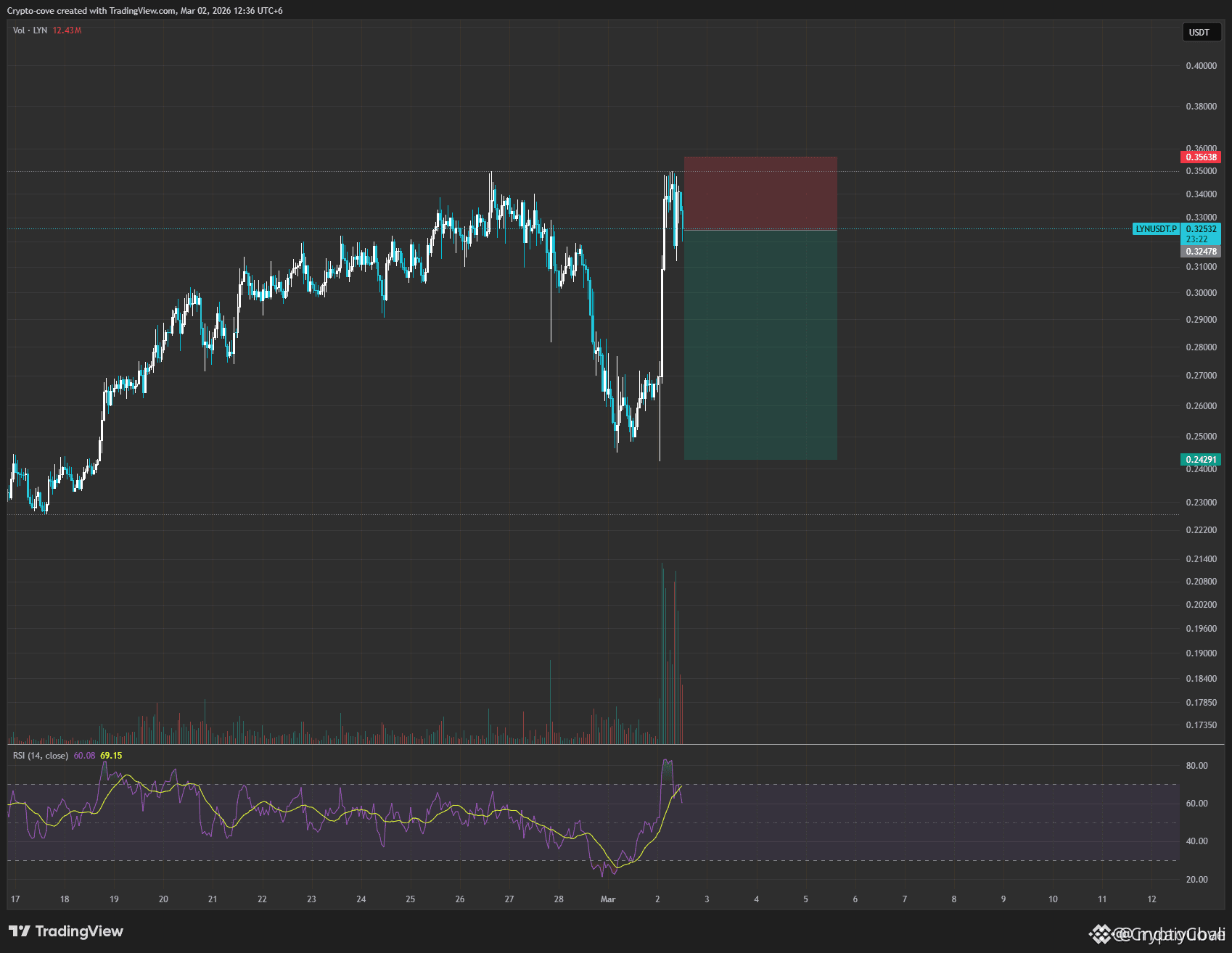
Task: Select the red stop-loss zone of short position
Action: 760,193
